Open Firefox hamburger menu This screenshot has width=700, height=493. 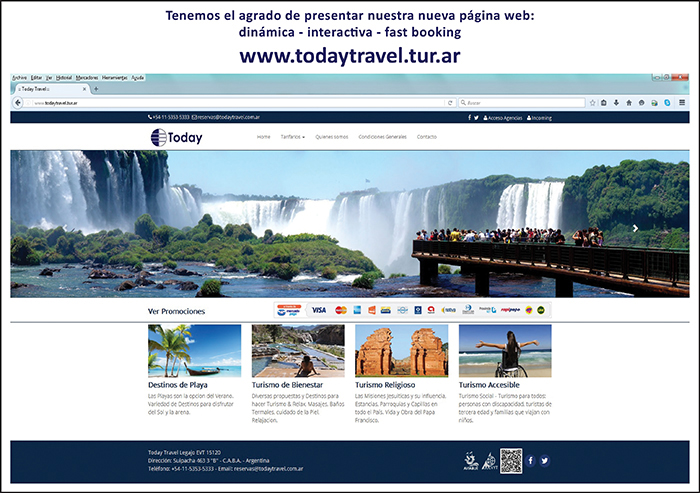[x=682, y=102]
